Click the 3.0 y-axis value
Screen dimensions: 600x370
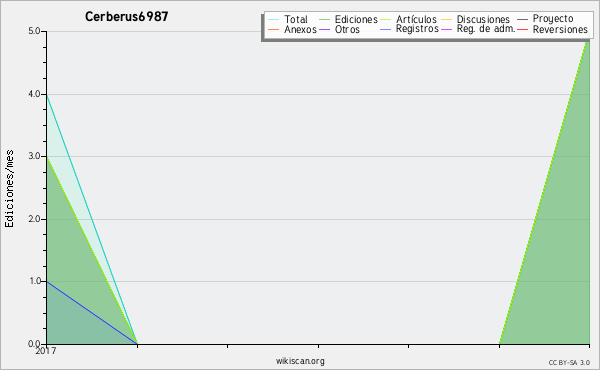pyautogui.click(x=34, y=156)
